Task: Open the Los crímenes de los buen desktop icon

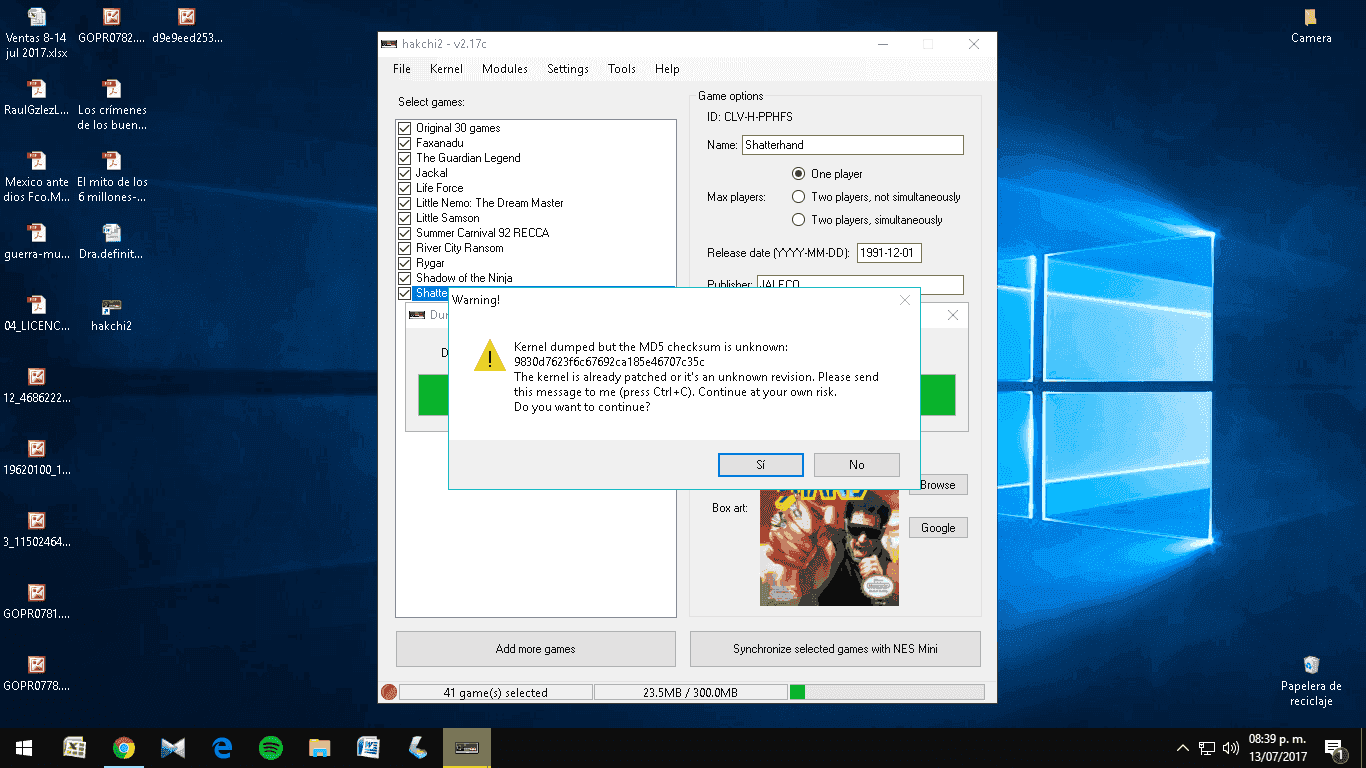Action: tap(112, 105)
